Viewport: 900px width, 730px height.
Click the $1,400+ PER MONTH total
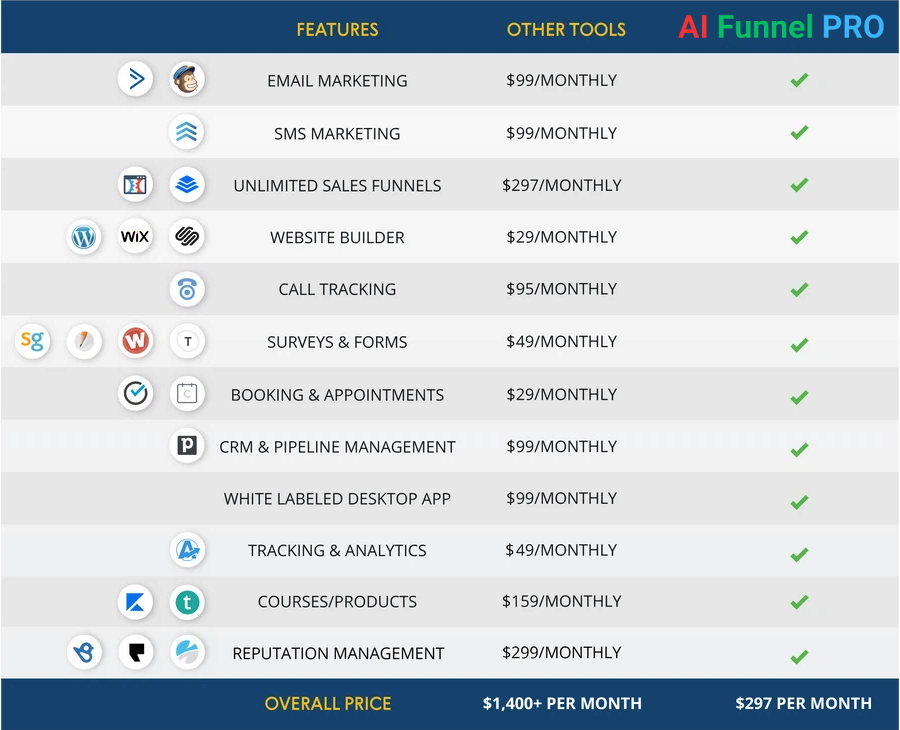point(562,704)
